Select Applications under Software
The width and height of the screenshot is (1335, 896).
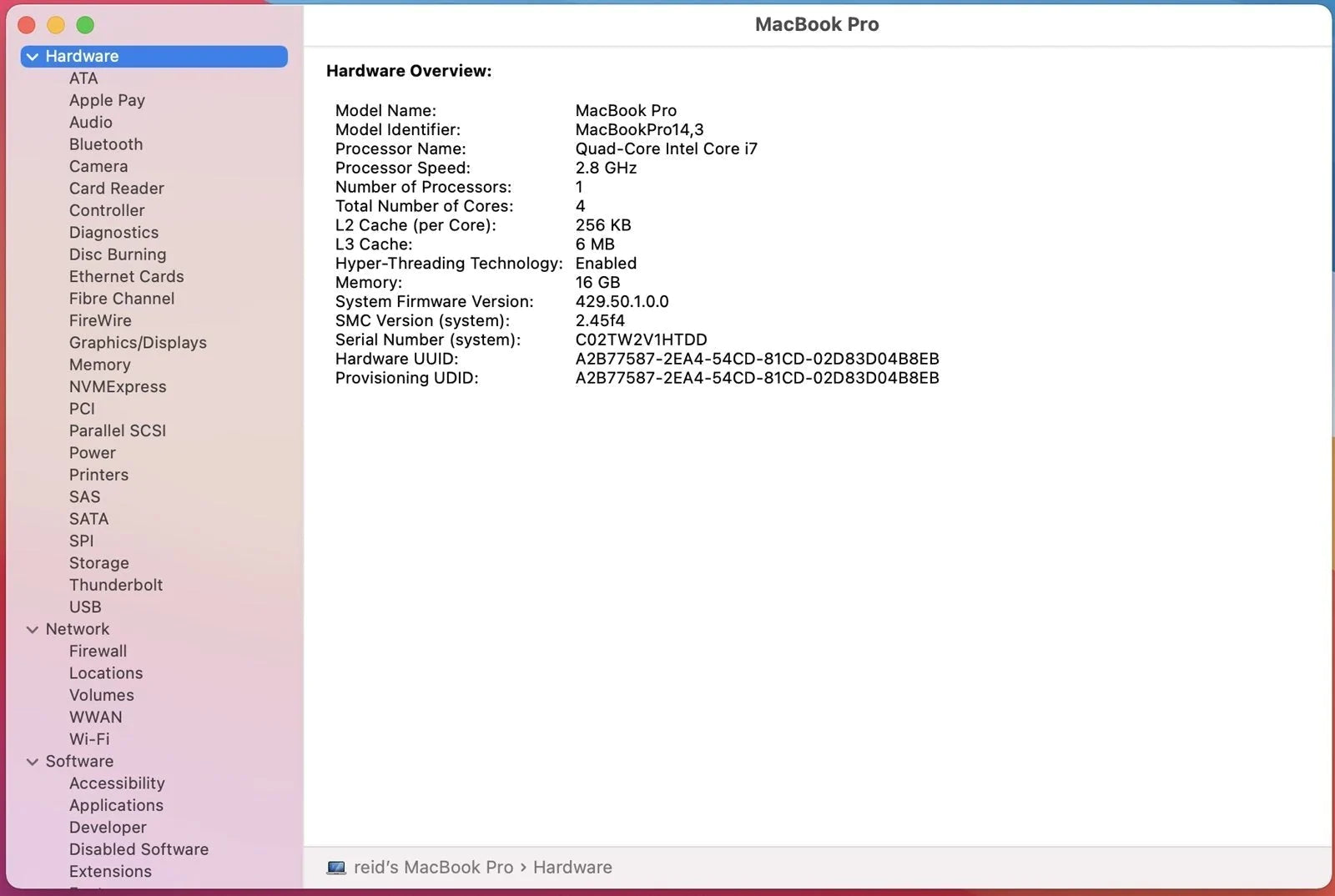116,805
